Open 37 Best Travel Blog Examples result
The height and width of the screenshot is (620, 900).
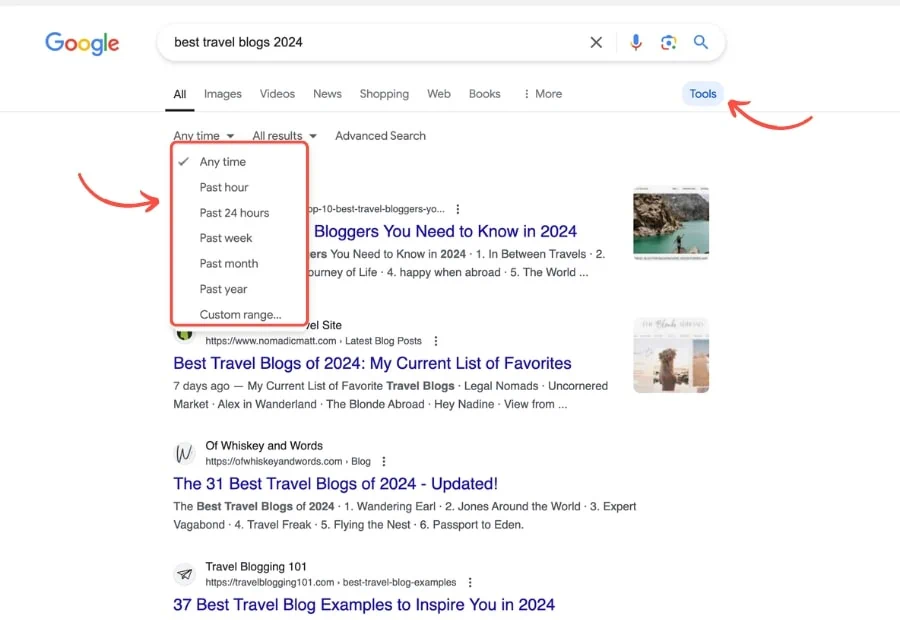pyautogui.click(x=364, y=604)
